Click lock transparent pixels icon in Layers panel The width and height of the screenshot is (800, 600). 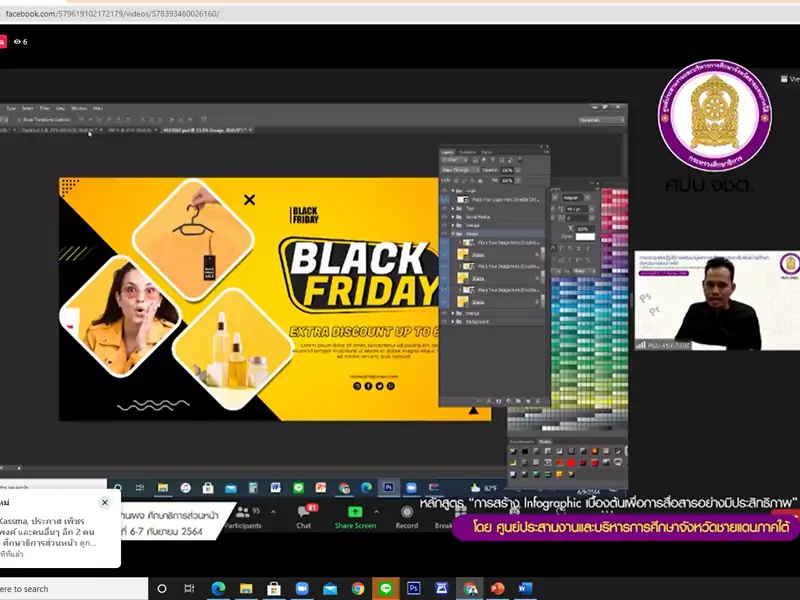pyautogui.click(x=455, y=181)
